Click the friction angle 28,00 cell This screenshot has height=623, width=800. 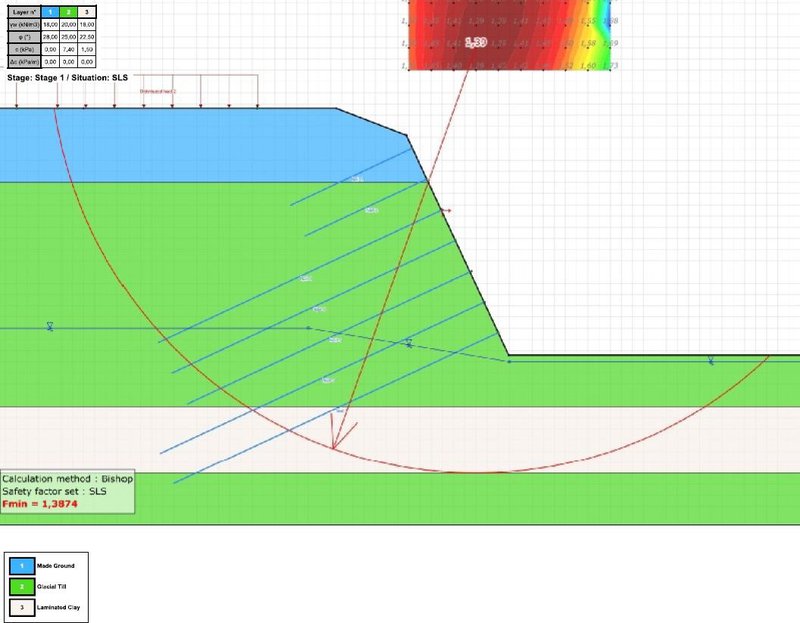click(x=51, y=36)
